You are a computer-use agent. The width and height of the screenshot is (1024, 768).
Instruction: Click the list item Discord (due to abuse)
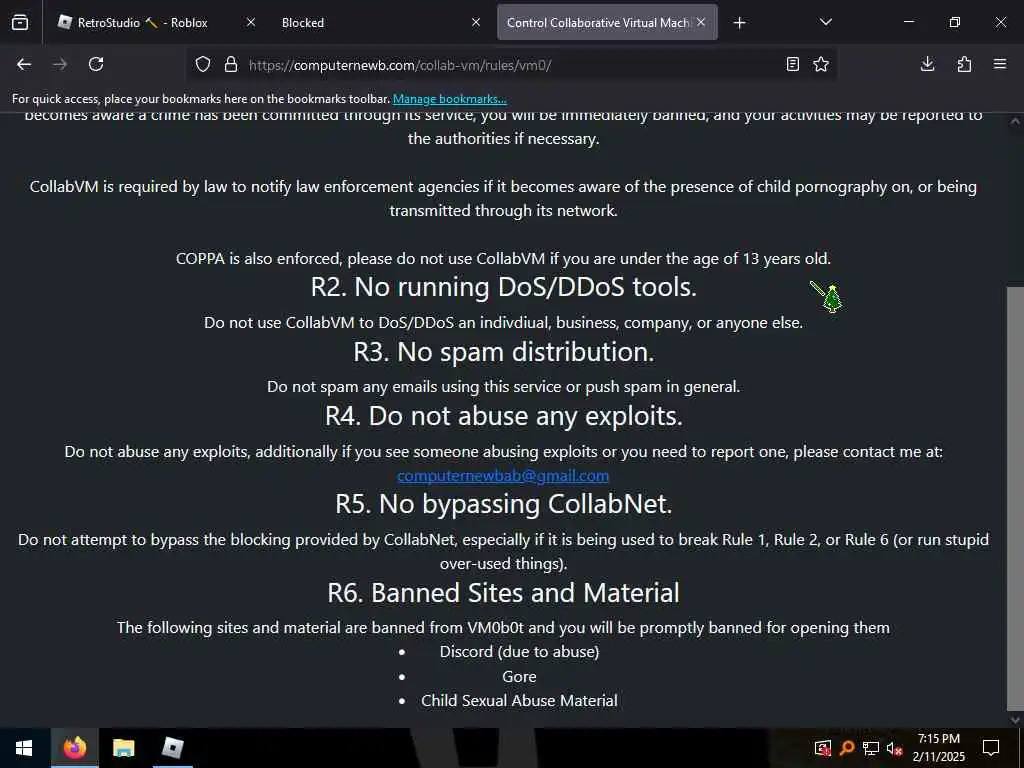(x=519, y=652)
